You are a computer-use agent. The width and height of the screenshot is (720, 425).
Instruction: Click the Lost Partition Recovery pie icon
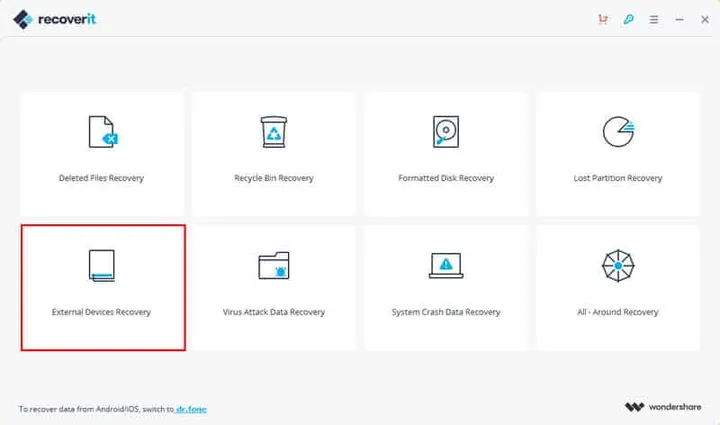(x=618, y=132)
